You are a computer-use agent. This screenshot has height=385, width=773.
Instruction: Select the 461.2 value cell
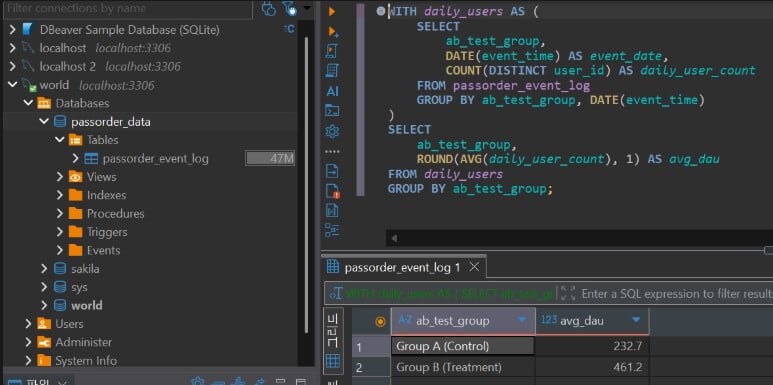(592, 367)
